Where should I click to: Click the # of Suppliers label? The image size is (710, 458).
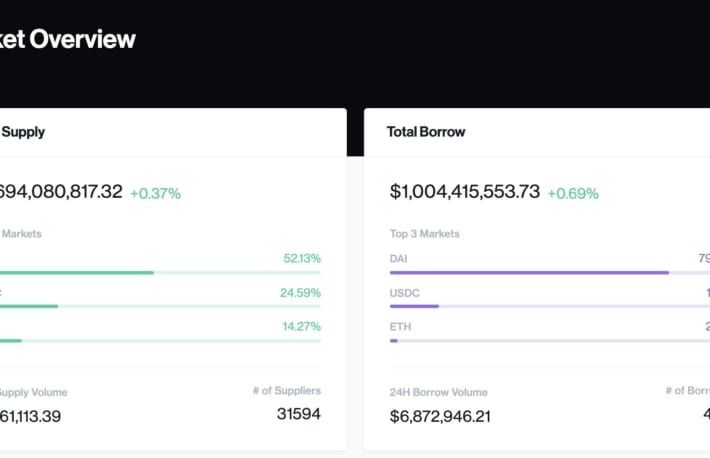[x=287, y=391]
